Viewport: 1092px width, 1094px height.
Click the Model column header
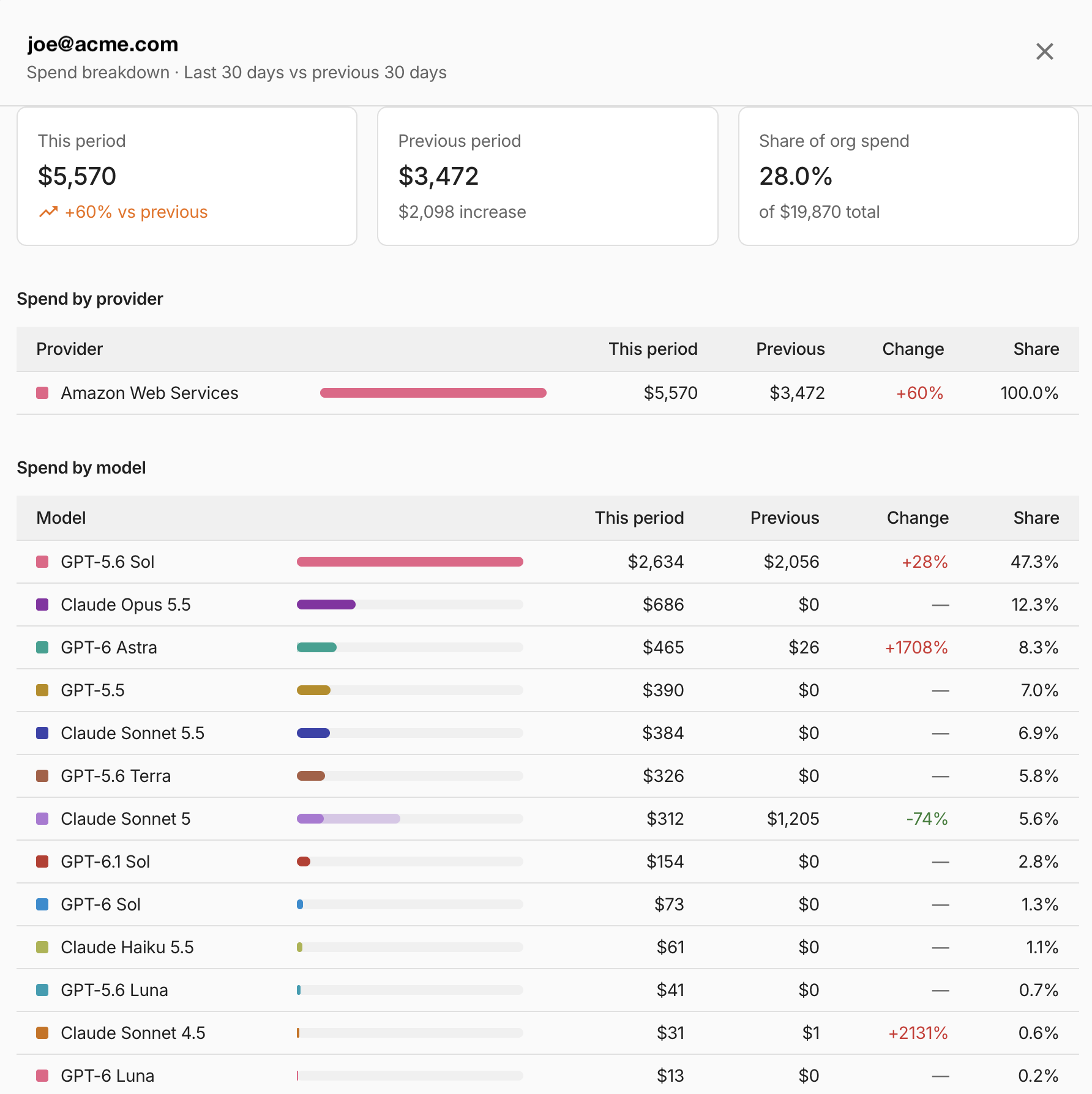[61, 518]
